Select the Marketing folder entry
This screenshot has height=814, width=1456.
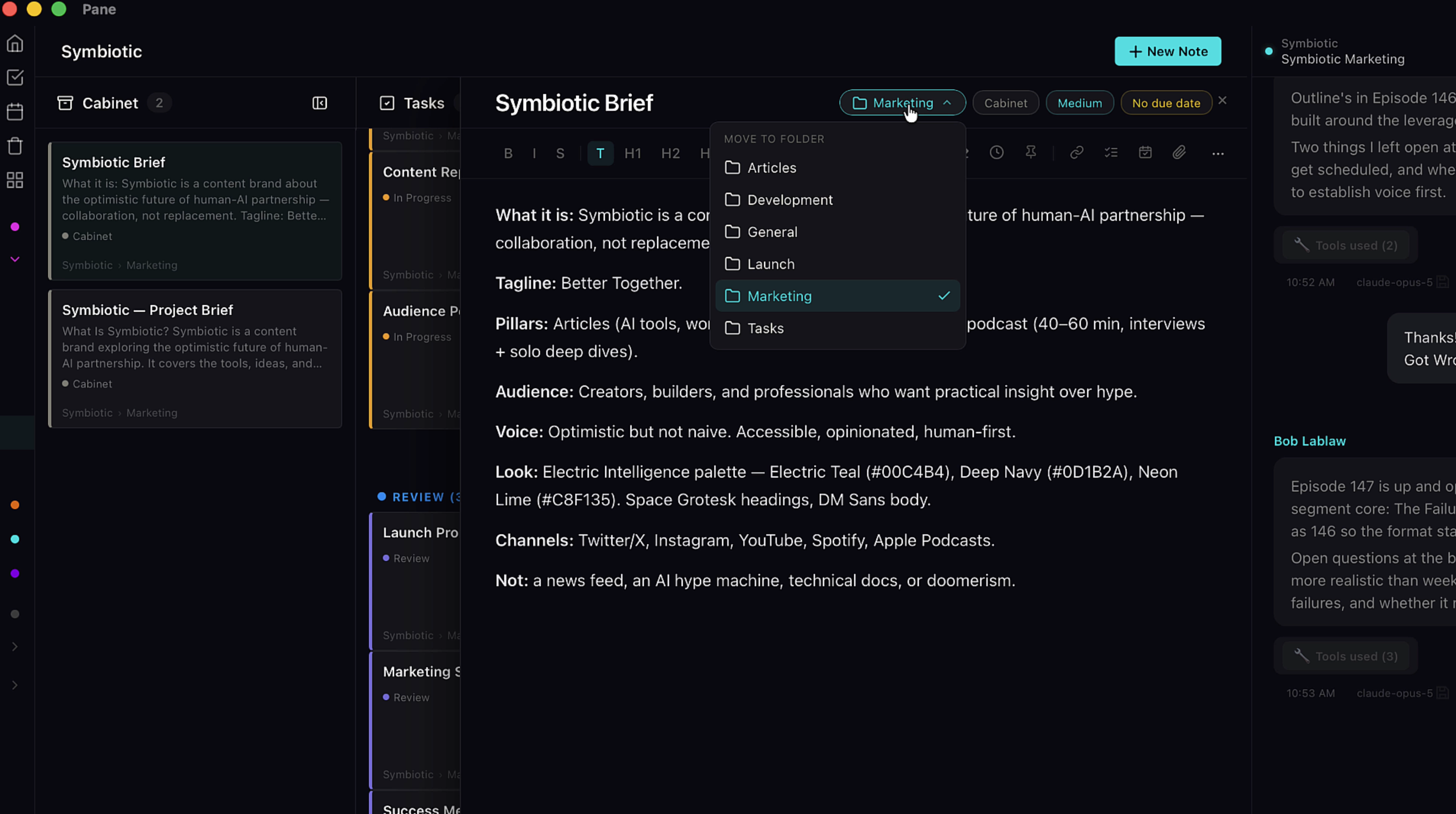coord(838,297)
